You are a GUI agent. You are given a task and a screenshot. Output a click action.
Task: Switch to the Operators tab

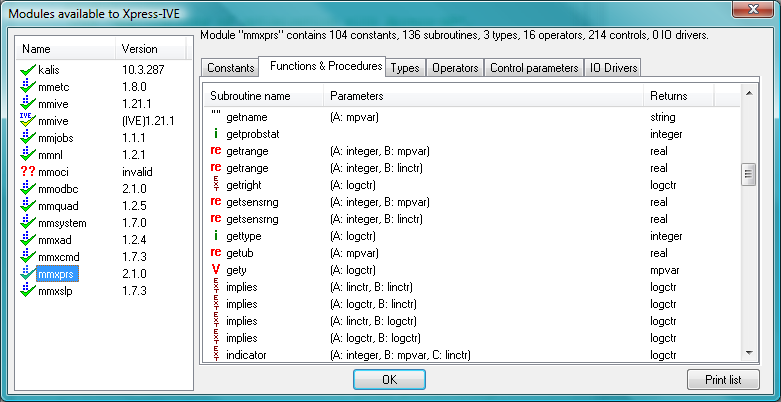point(454,68)
